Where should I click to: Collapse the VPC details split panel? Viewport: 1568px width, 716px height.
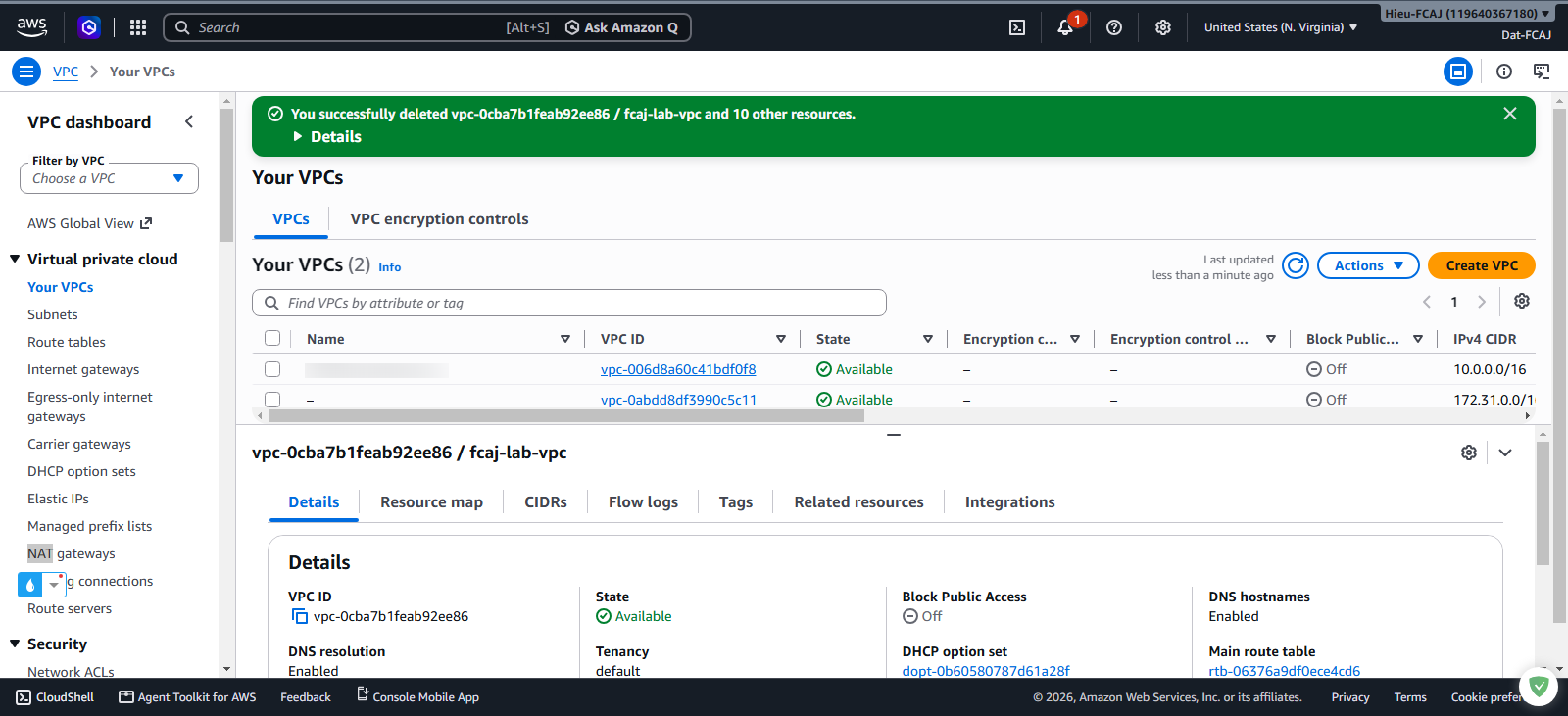point(1505,453)
